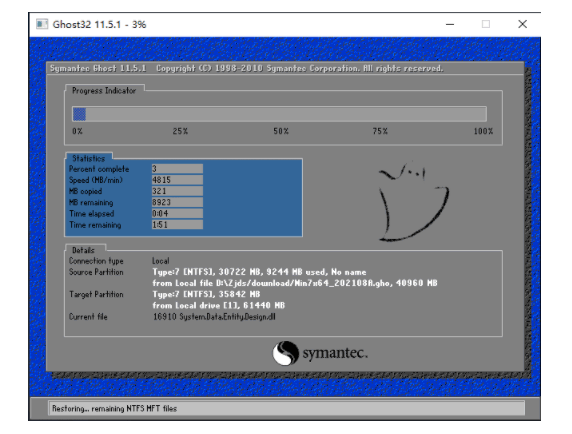Click the 'Time remaining' label
The height and width of the screenshot is (434, 572).
click(95, 225)
